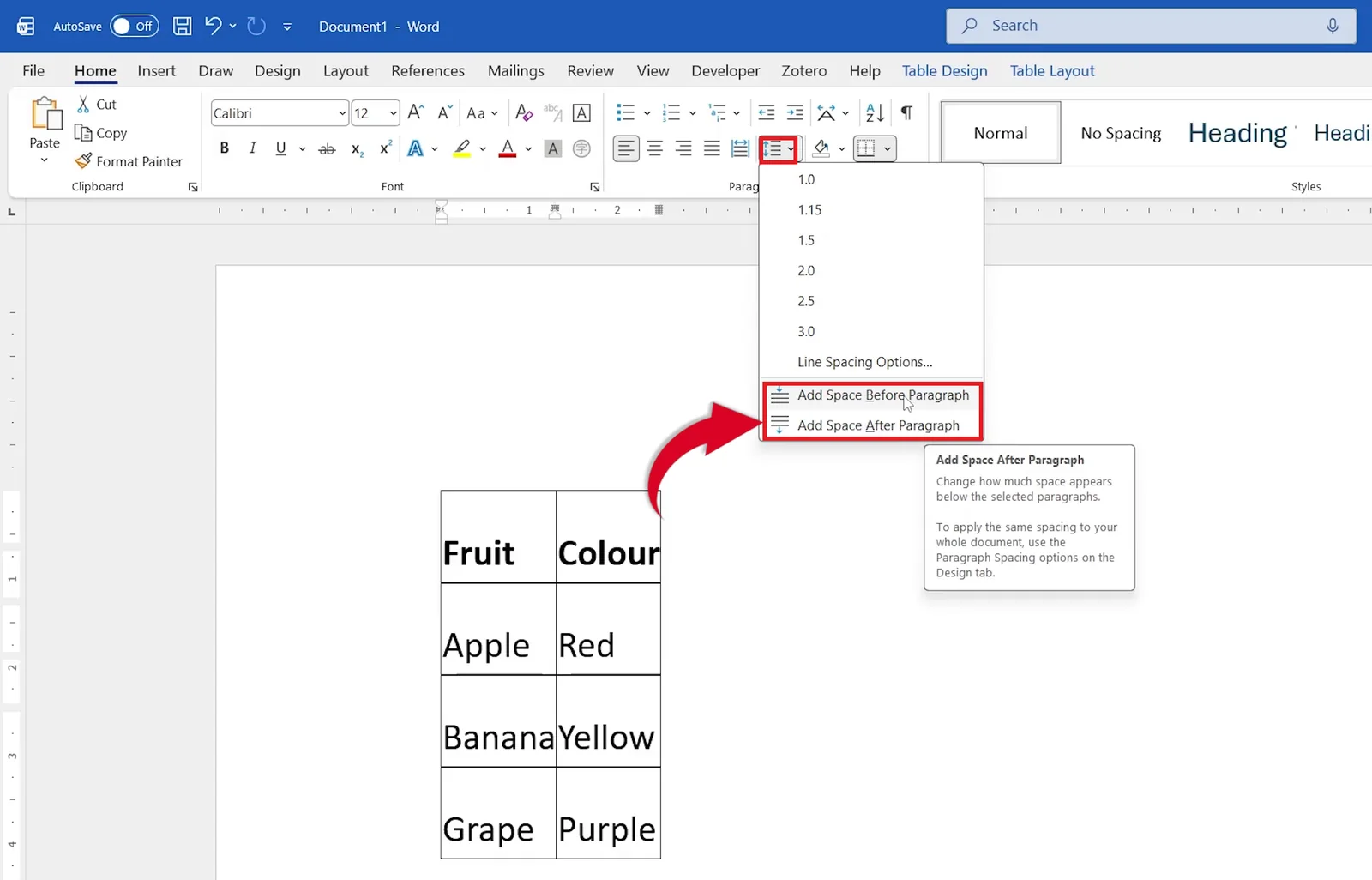Click the Save icon in title bar

click(x=182, y=26)
